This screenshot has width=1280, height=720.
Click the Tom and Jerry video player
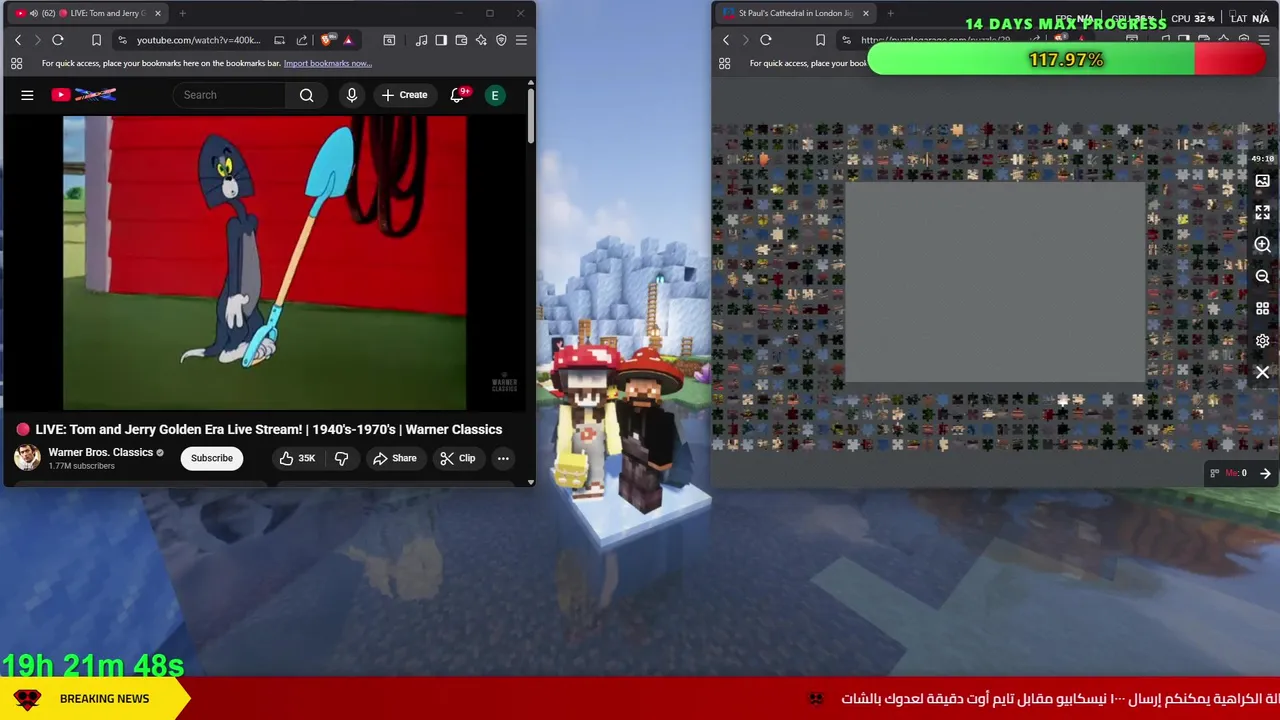pyautogui.click(x=264, y=263)
